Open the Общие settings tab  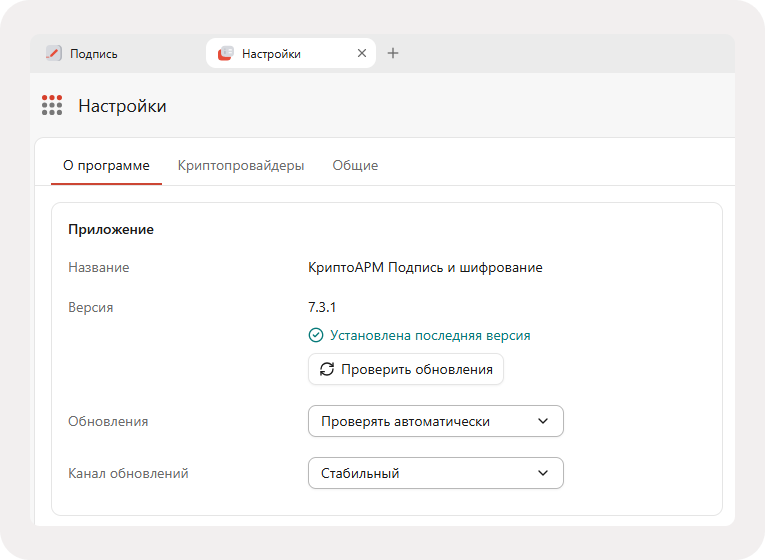pos(355,165)
